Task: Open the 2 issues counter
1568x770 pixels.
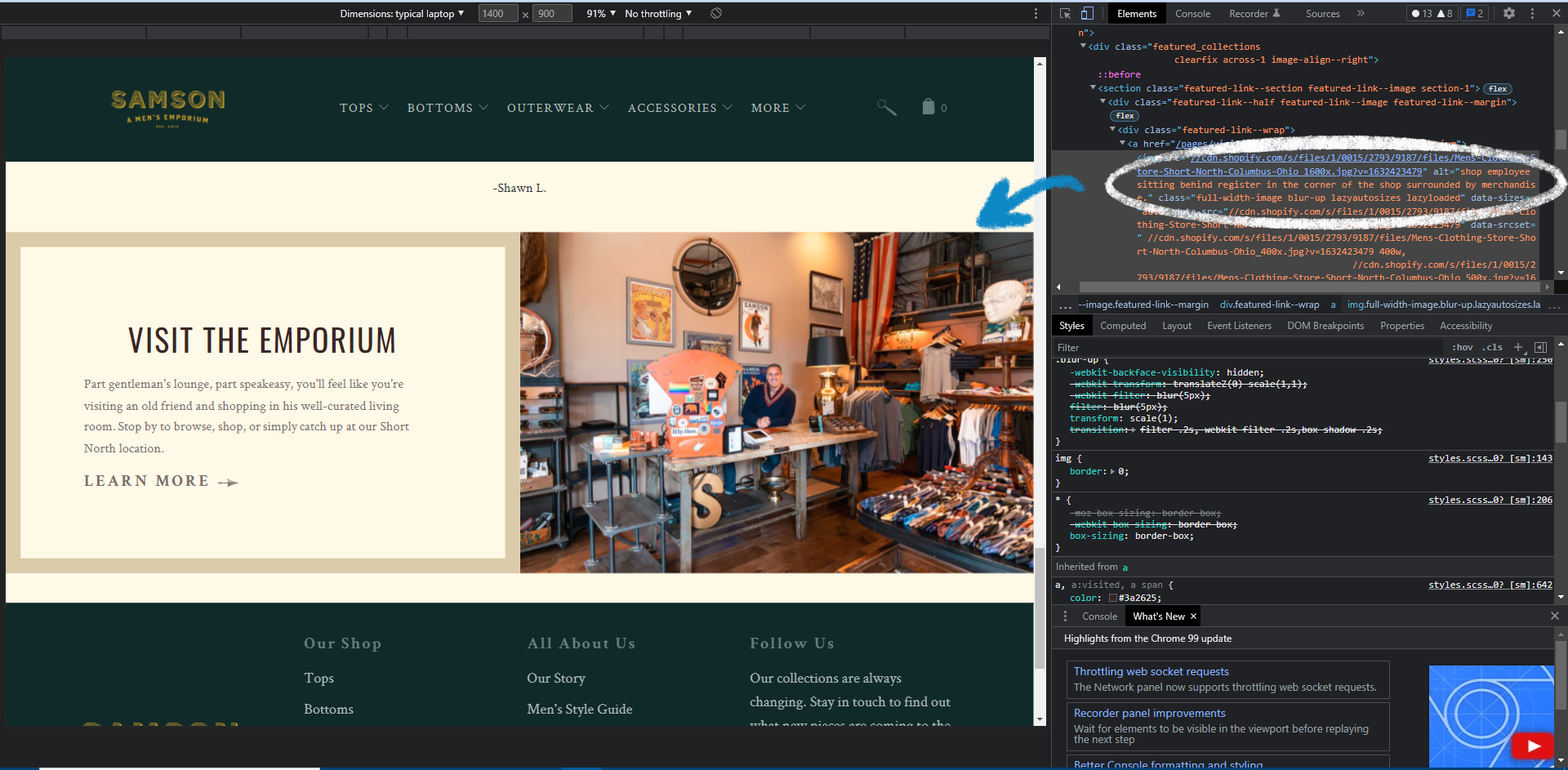Action: (x=1474, y=13)
